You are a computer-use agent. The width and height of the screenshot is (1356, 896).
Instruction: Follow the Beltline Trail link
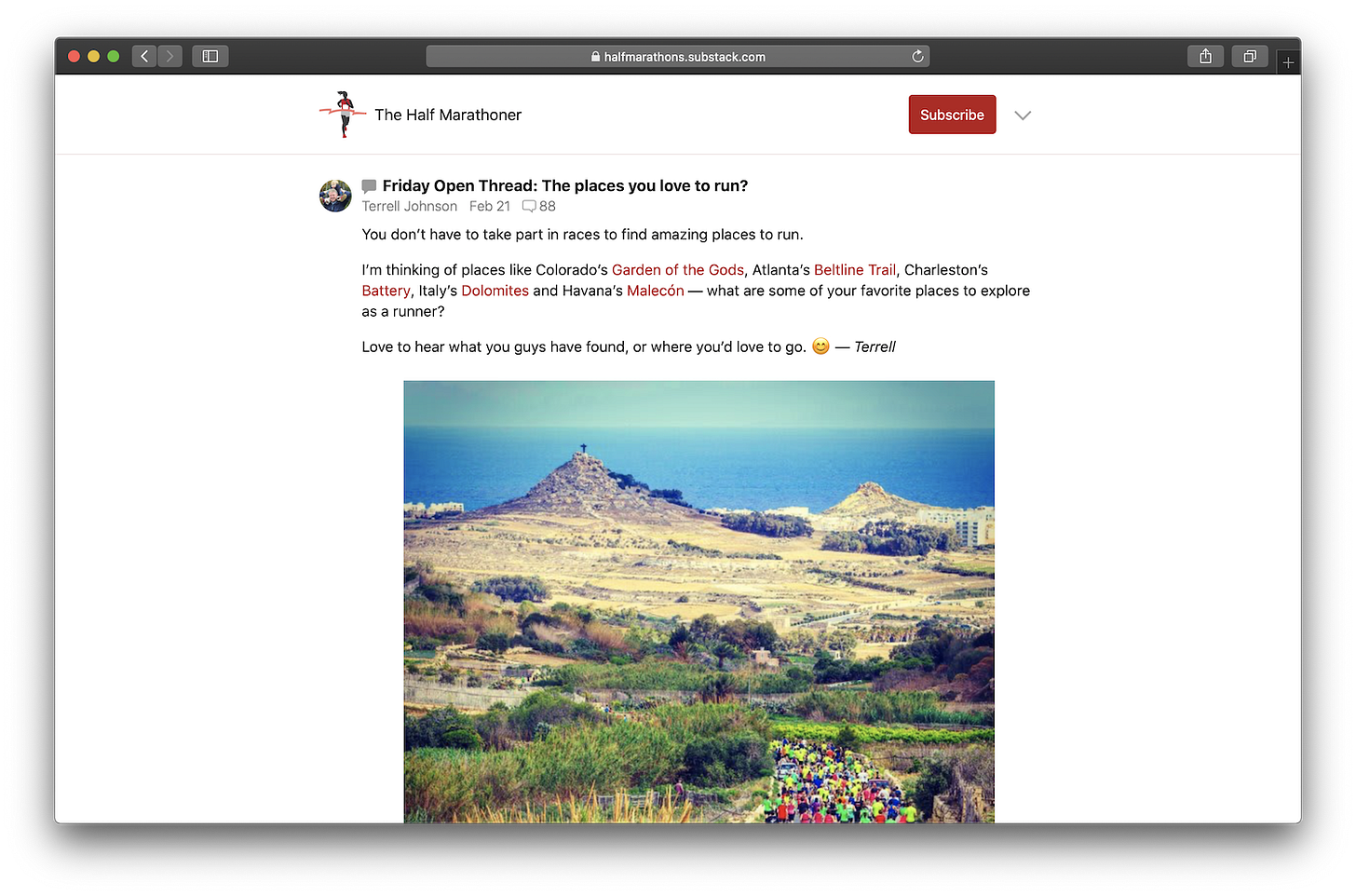click(855, 270)
